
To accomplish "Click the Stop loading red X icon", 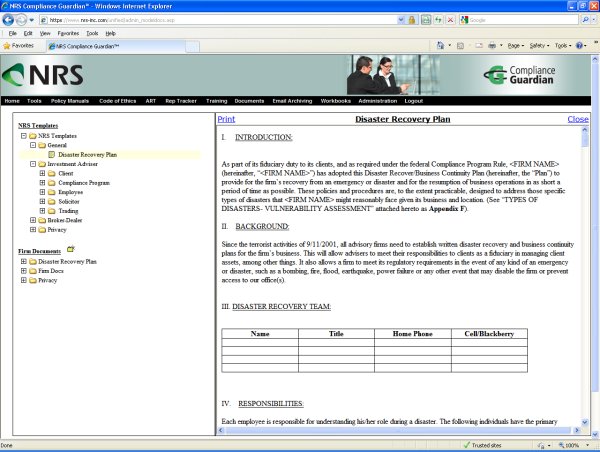I will click(x=451, y=20).
